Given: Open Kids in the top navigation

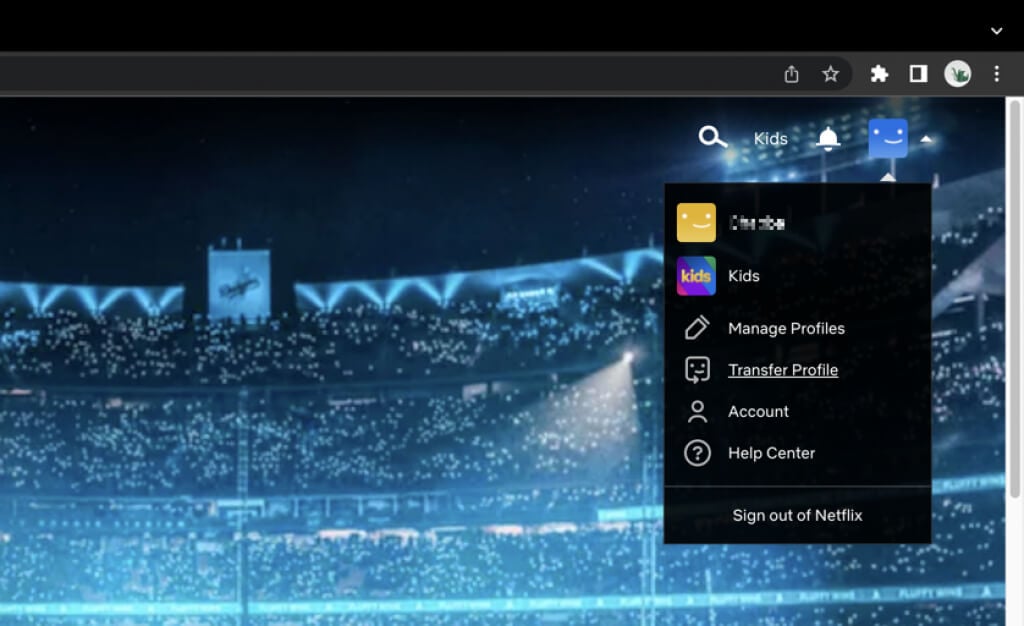Looking at the screenshot, I should [x=770, y=139].
